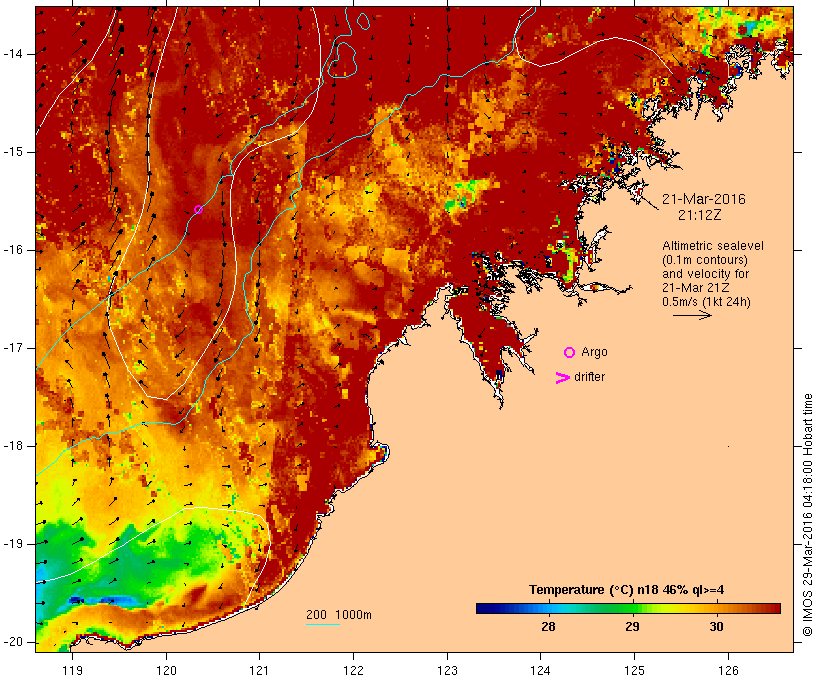
Task: Click the '21-Mar-2016' date text
Action: (703, 199)
